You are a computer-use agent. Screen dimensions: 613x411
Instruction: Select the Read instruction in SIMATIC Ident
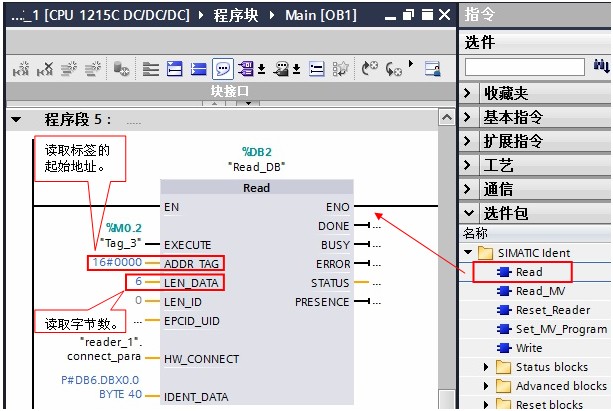tap(529, 272)
